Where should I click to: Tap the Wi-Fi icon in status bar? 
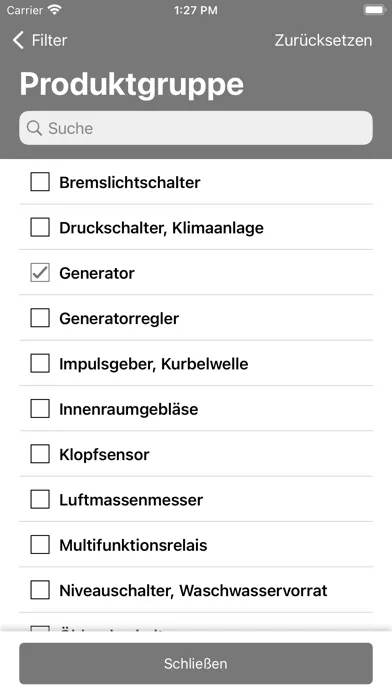point(55,10)
